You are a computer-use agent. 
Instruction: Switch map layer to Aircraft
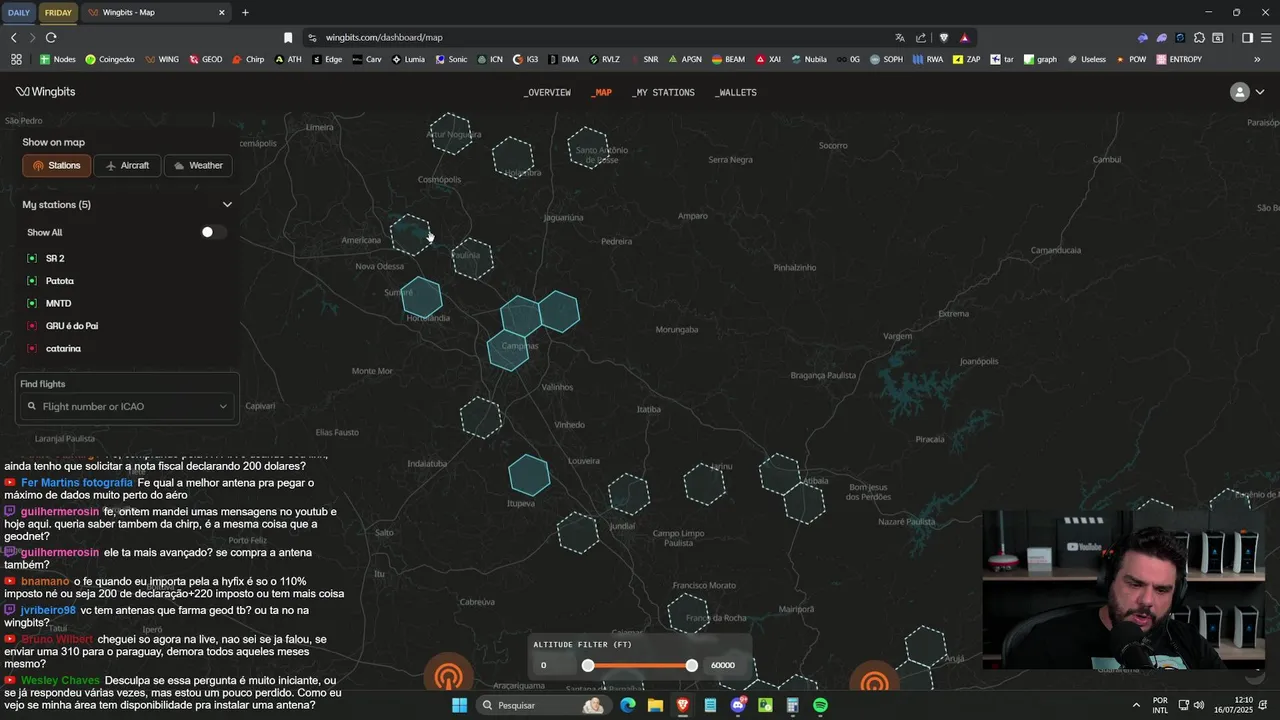tap(127, 166)
